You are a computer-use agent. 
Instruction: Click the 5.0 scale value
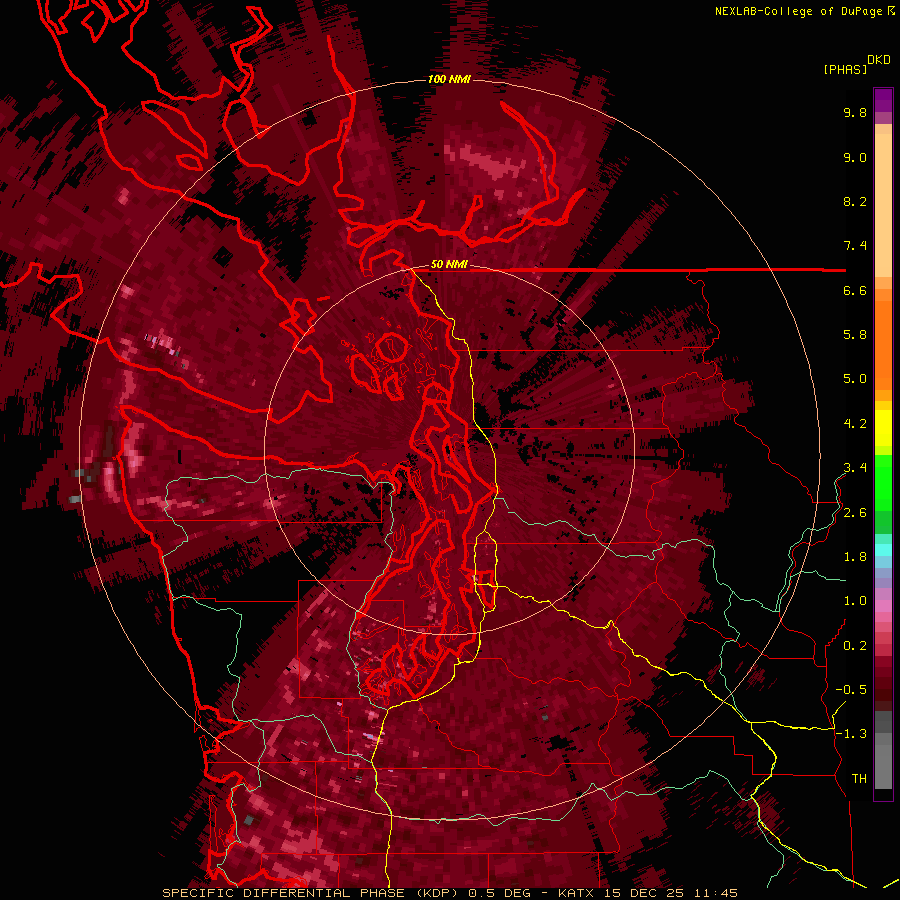pyautogui.click(x=855, y=379)
